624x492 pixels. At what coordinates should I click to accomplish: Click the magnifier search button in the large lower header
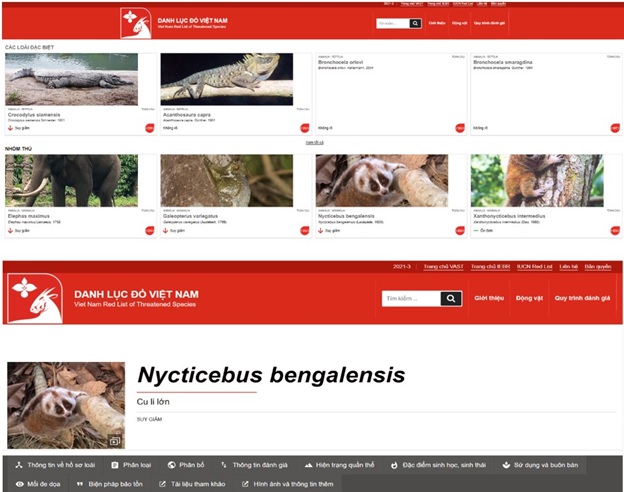[451, 298]
